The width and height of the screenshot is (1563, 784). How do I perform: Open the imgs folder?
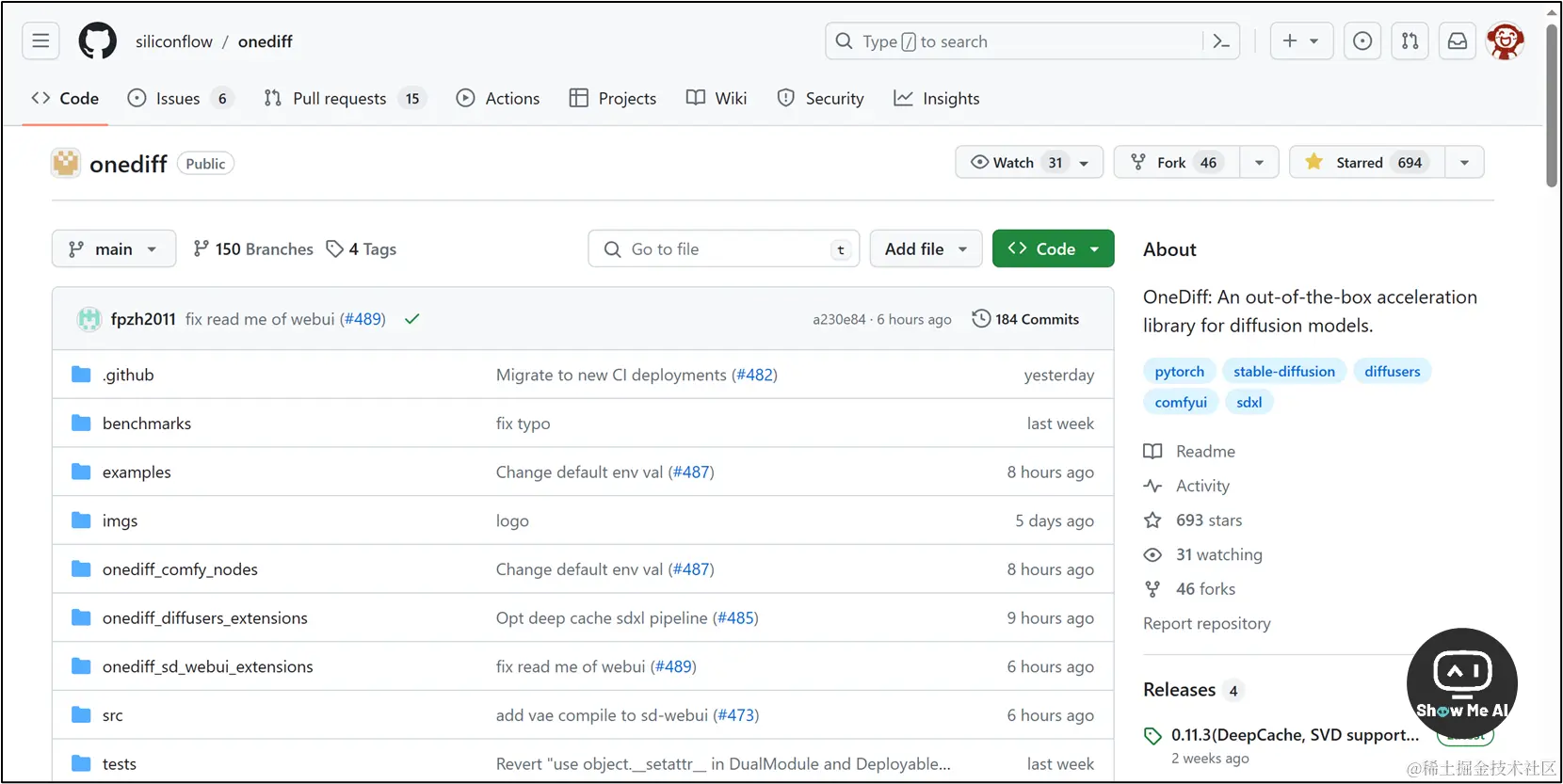(120, 521)
